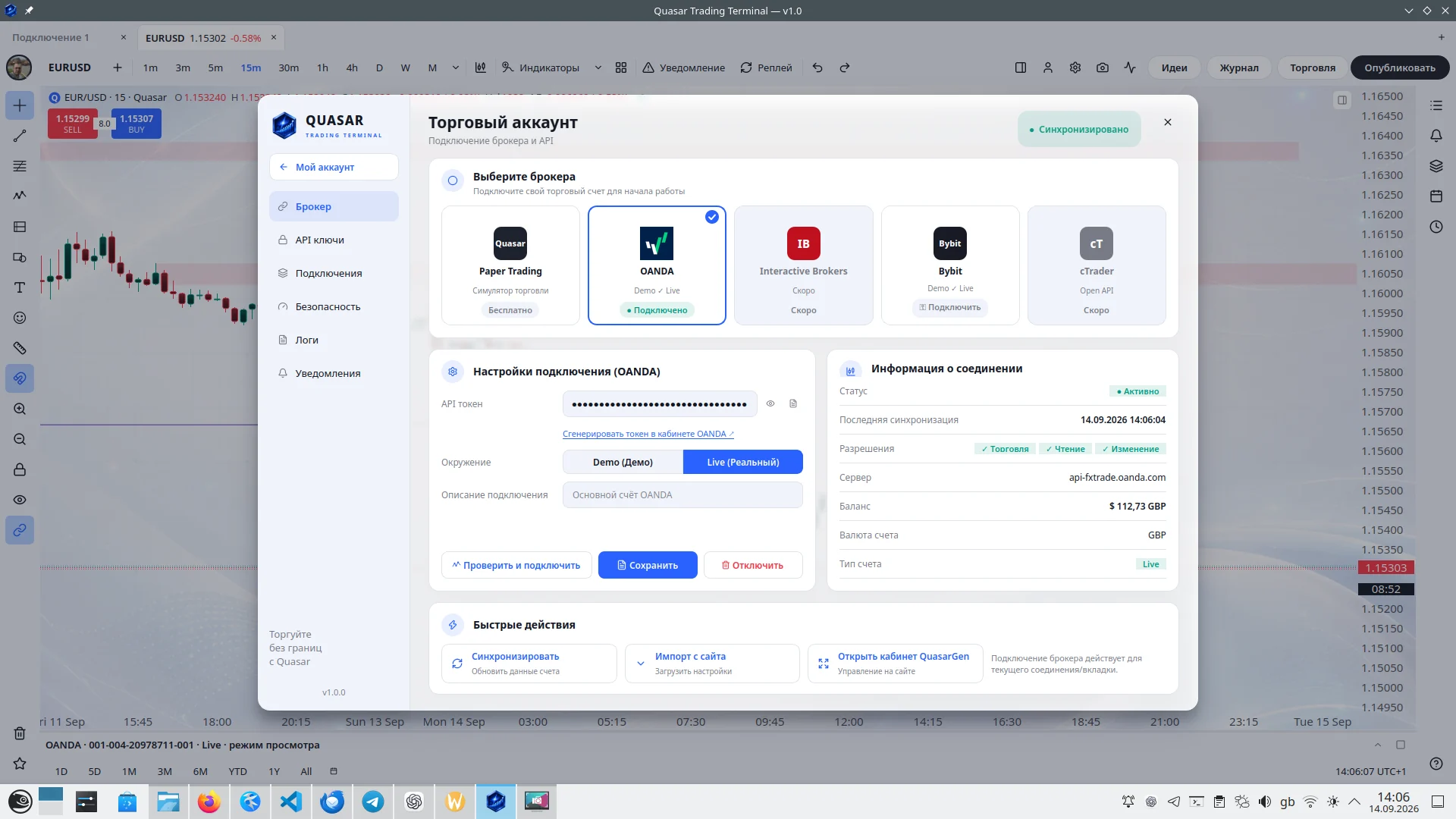The height and width of the screenshot is (819, 1456).
Task: Choose the OANDA broker card
Action: pyautogui.click(x=657, y=265)
